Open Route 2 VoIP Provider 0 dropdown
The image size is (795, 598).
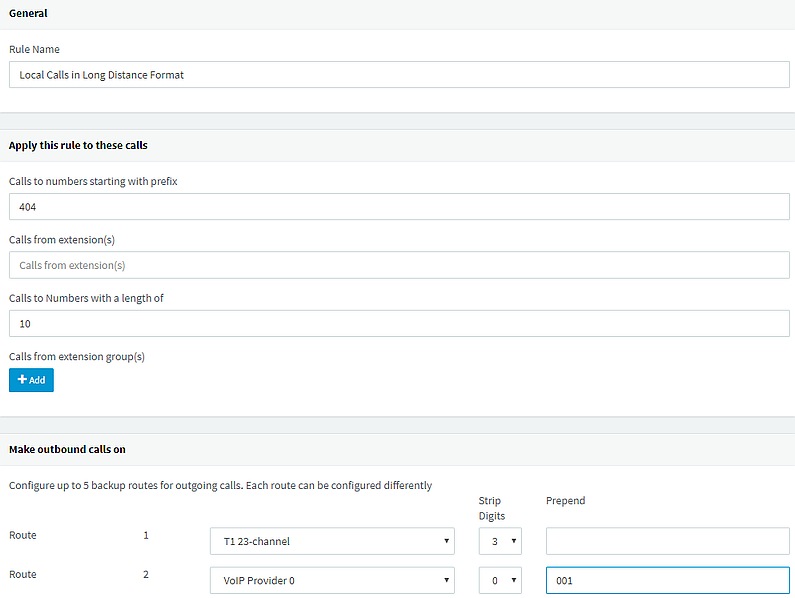click(x=332, y=580)
